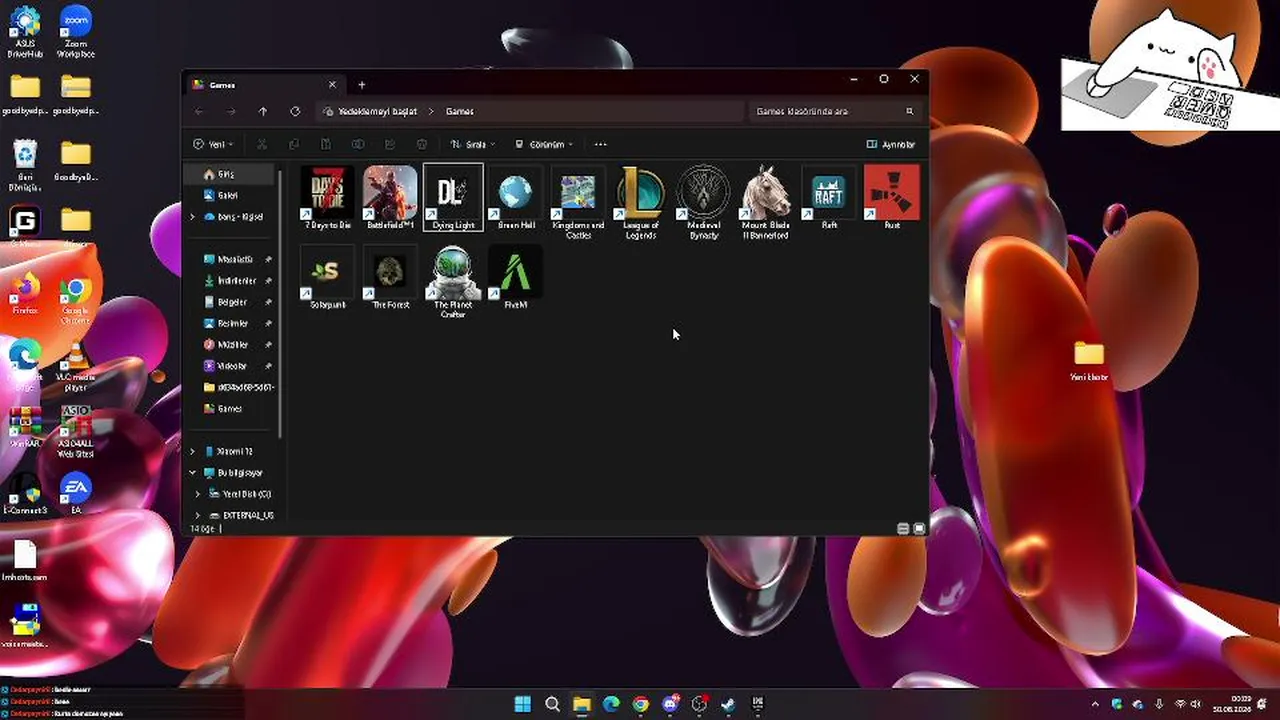Select The Planet Crafter shortcut
Viewport: 1280px width, 720px height.
453,283
